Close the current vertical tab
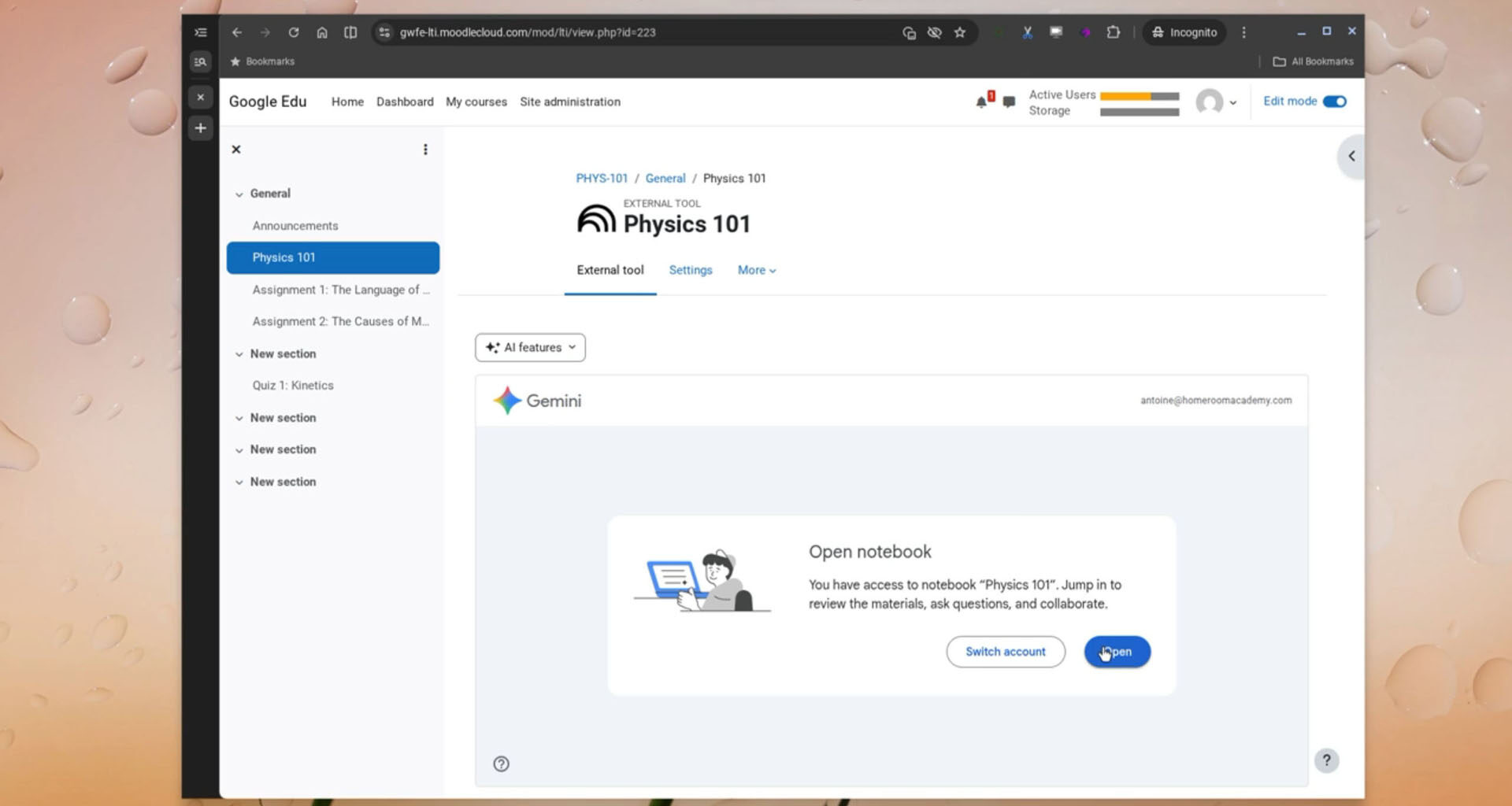Viewport: 1512px width, 806px height. coord(201,97)
